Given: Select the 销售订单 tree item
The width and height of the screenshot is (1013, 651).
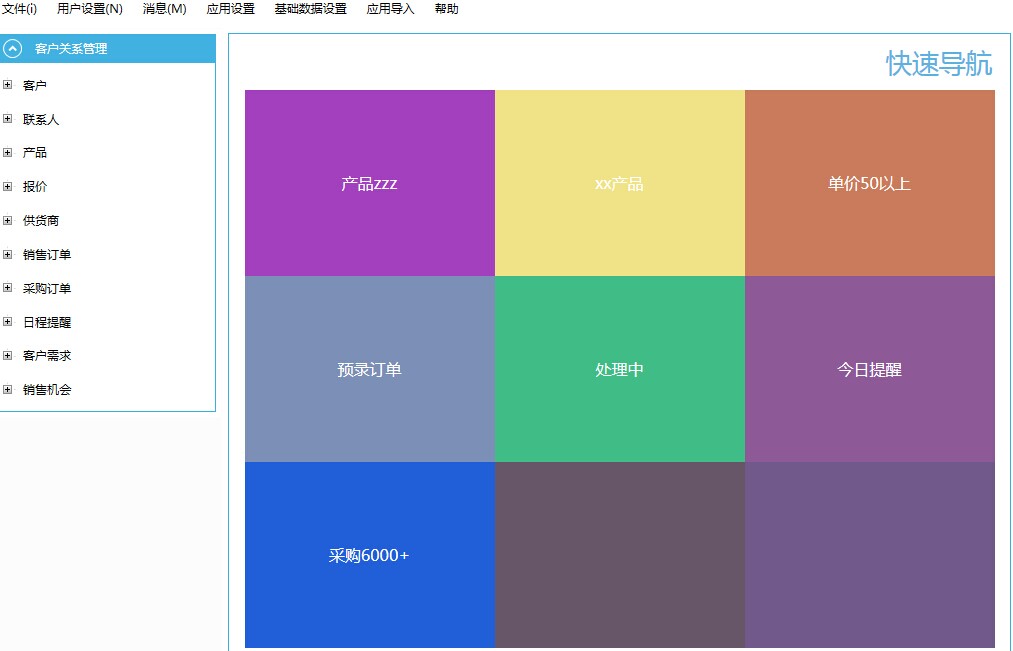Looking at the screenshot, I should coord(47,254).
